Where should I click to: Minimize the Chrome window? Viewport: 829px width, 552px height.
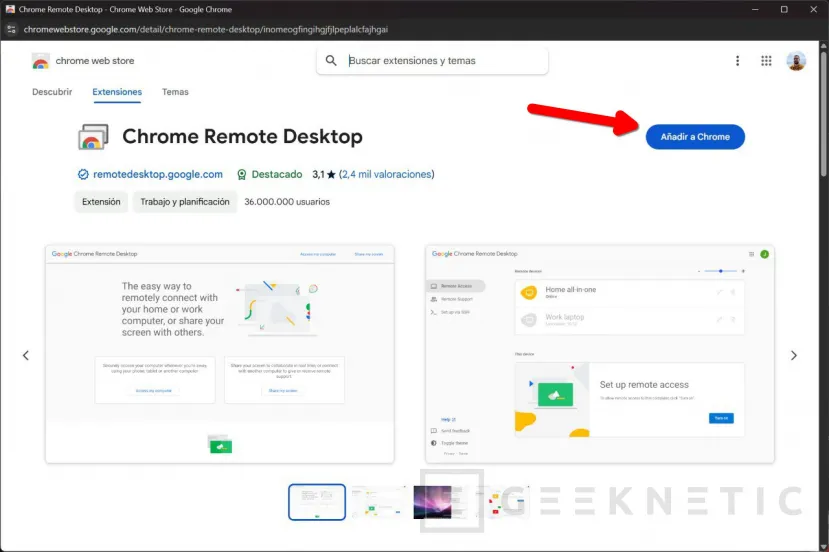(755, 9)
